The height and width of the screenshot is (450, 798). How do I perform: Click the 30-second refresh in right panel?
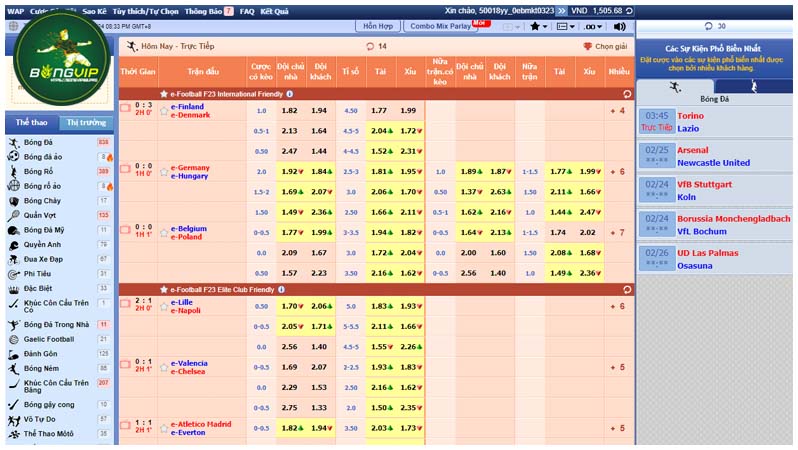click(x=708, y=26)
